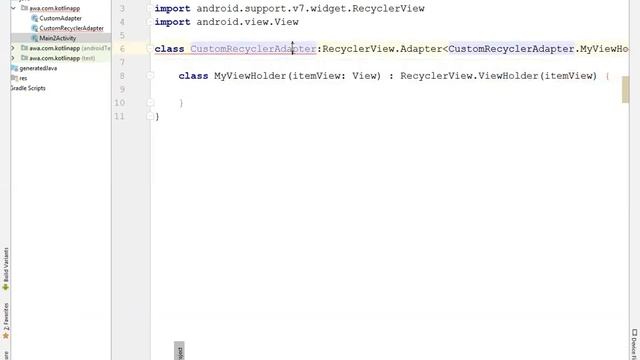This screenshot has width=640, height=360.
Task: Click android.support.v7.widget.RecyclerView import path
Action: (311, 9)
